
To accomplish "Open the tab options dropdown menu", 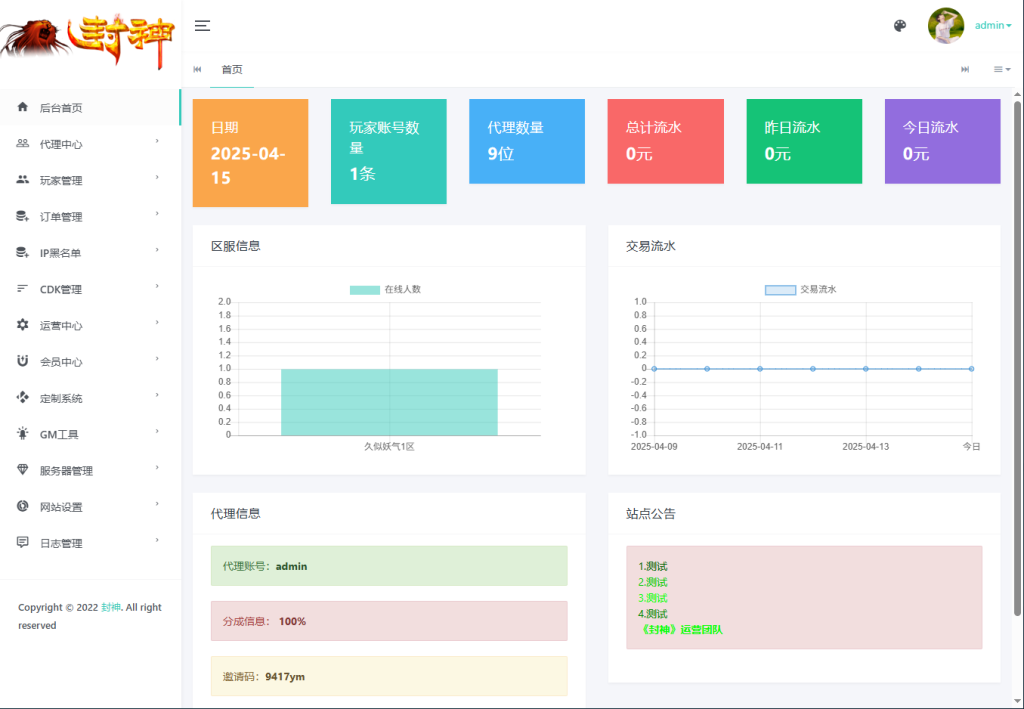I will (1001, 69).
